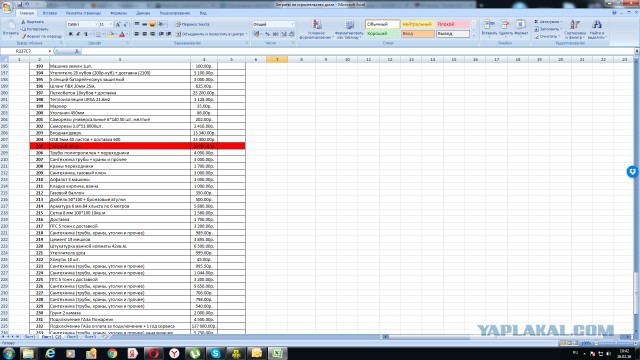The image size is (640, 360).
Task: Switch to Вид ribbon tab
Action: point(203,13)
